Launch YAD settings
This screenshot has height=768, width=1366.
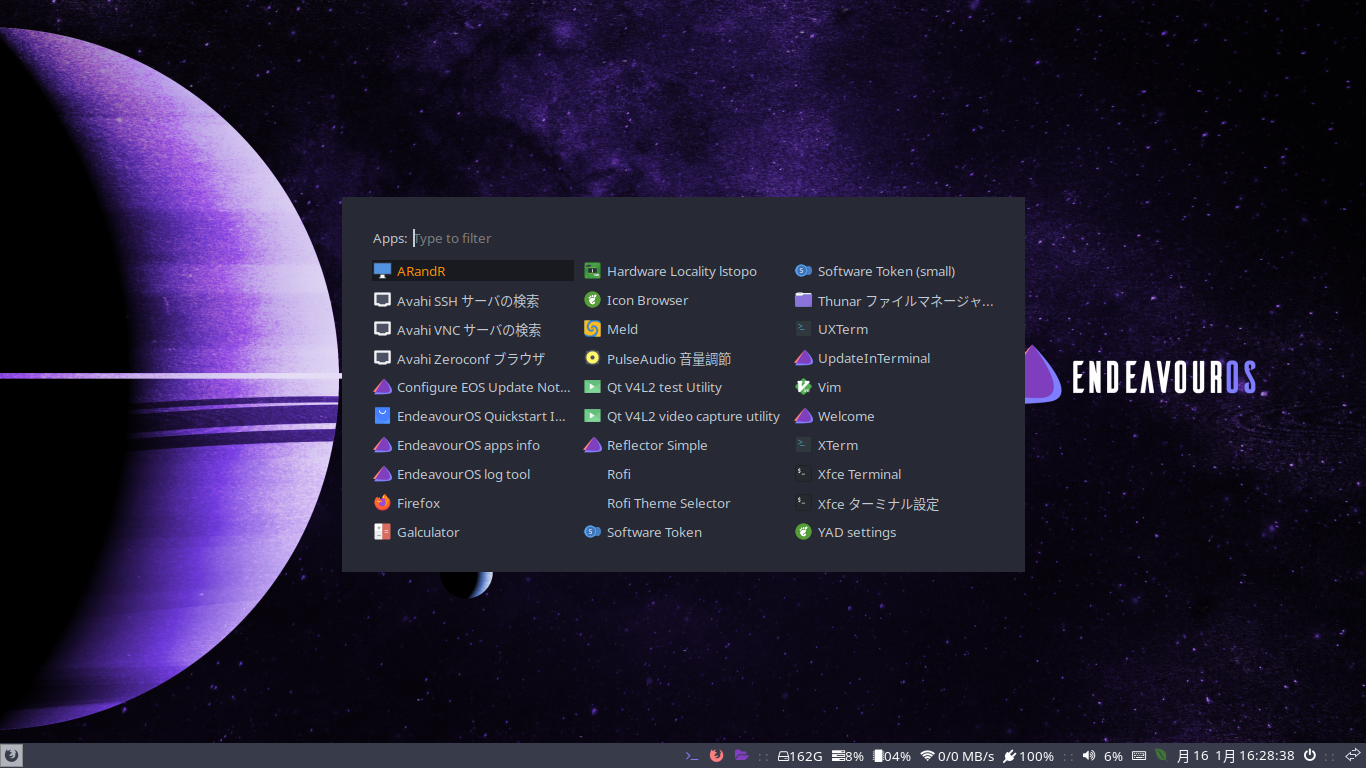[x=894, y=532]
